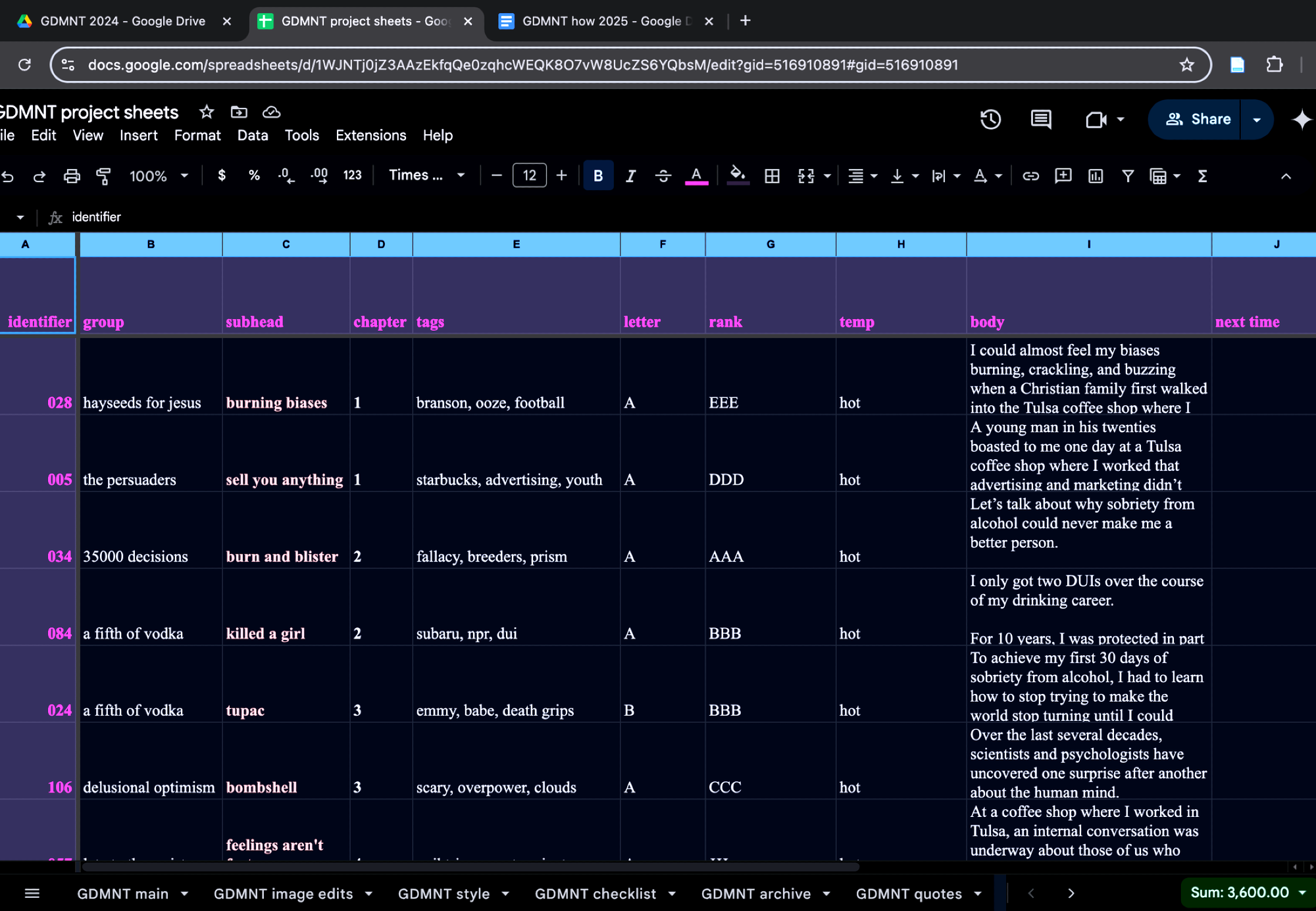The width and height of the screenshot is (1316, 911).
Task: Click the insert link icon
Action: click(1030, 176)
